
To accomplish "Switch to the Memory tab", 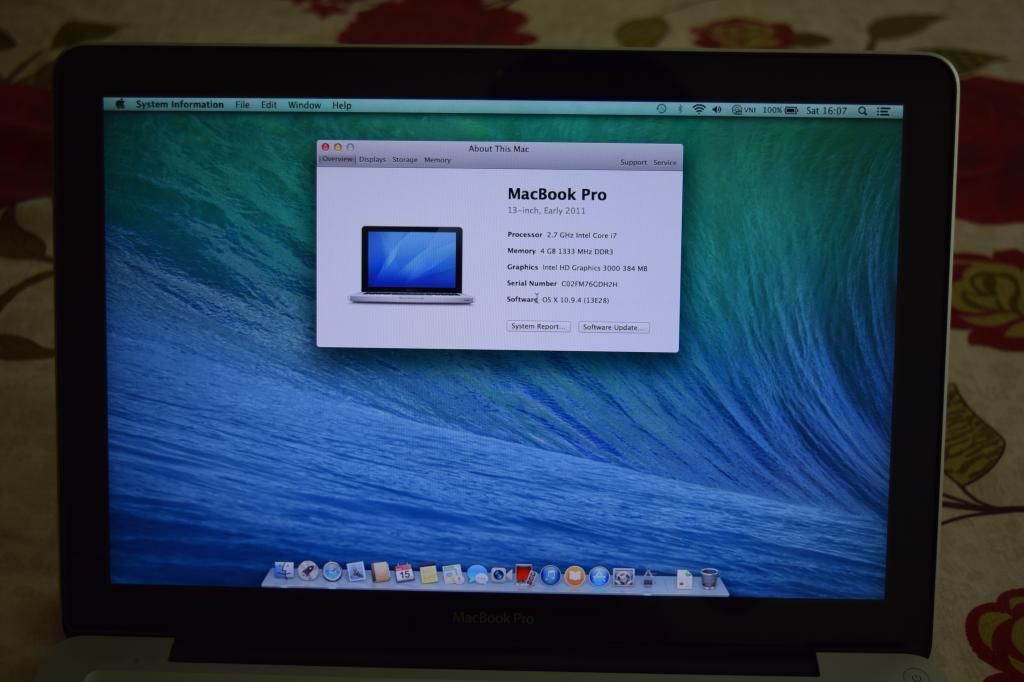I will point(437,159).
